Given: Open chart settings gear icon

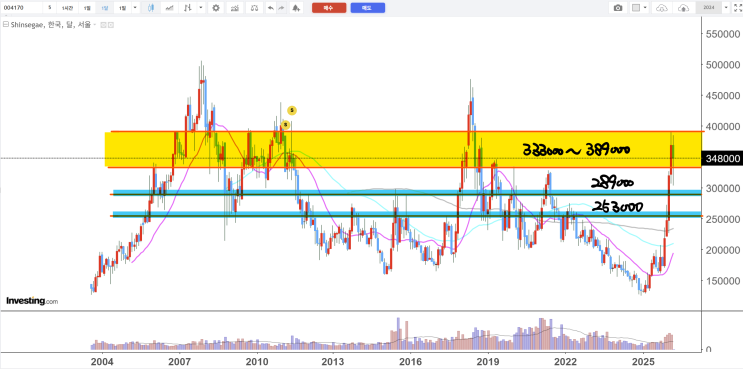Looking at the screenshot, I should tap(216, 8).
